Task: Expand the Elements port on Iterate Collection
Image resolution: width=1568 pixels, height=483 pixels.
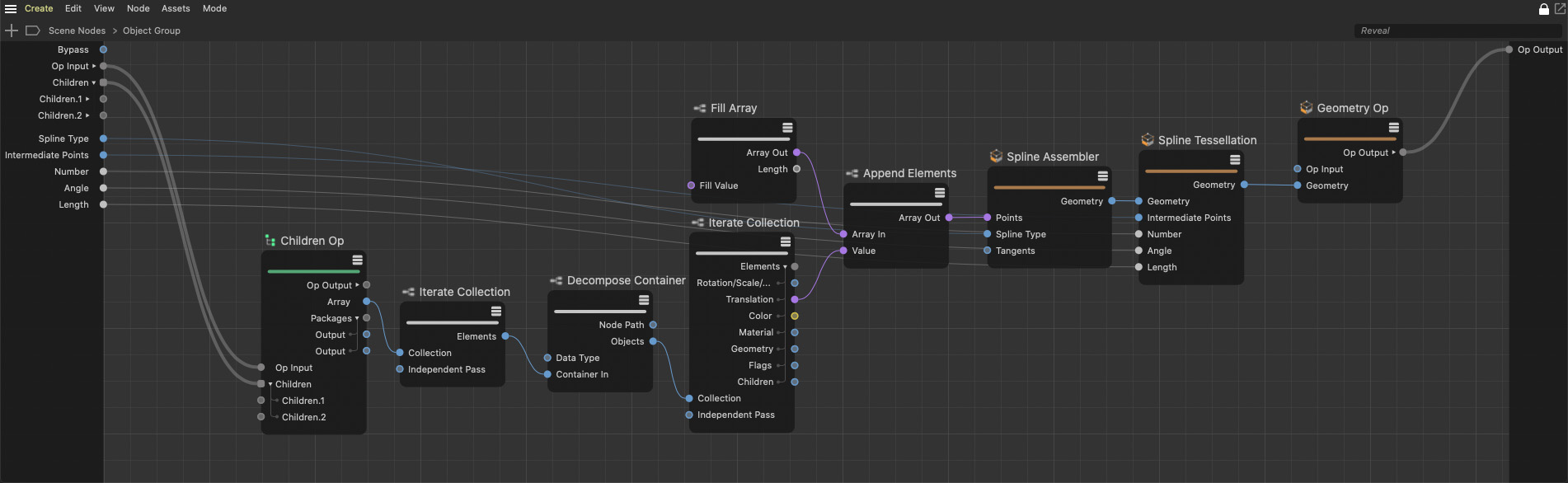Action: click(785, 267)
